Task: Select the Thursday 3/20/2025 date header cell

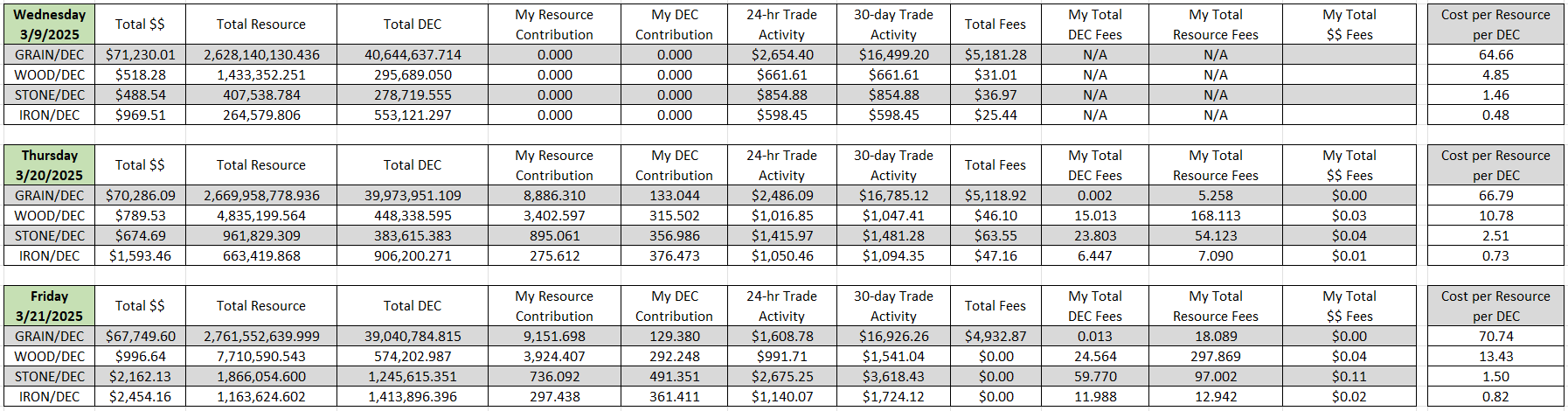Action: tap(49, 165)
